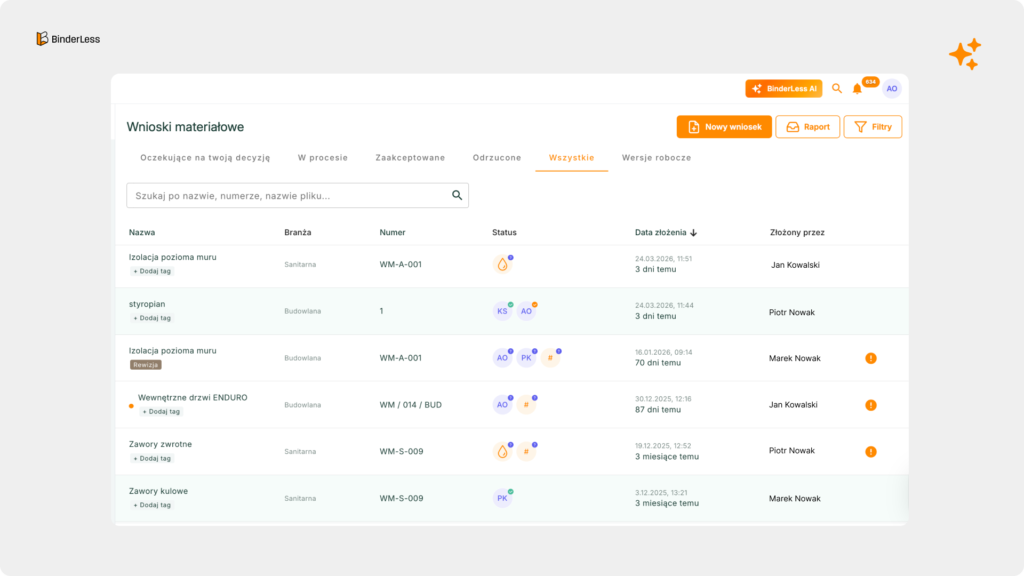Open the Filtry filter panel
The width and height of the screenshot is (1024, 576).
[x=873, y=127]
